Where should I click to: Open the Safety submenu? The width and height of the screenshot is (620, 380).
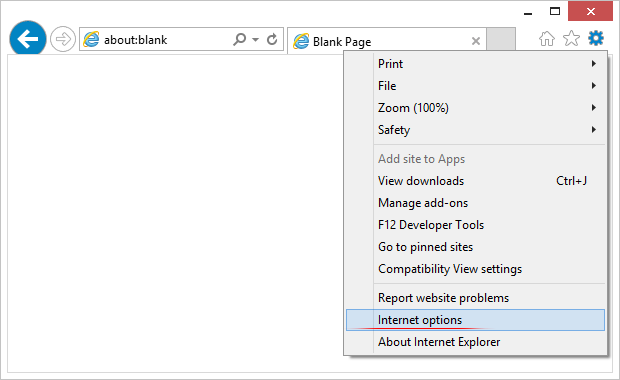coord(476,130)
